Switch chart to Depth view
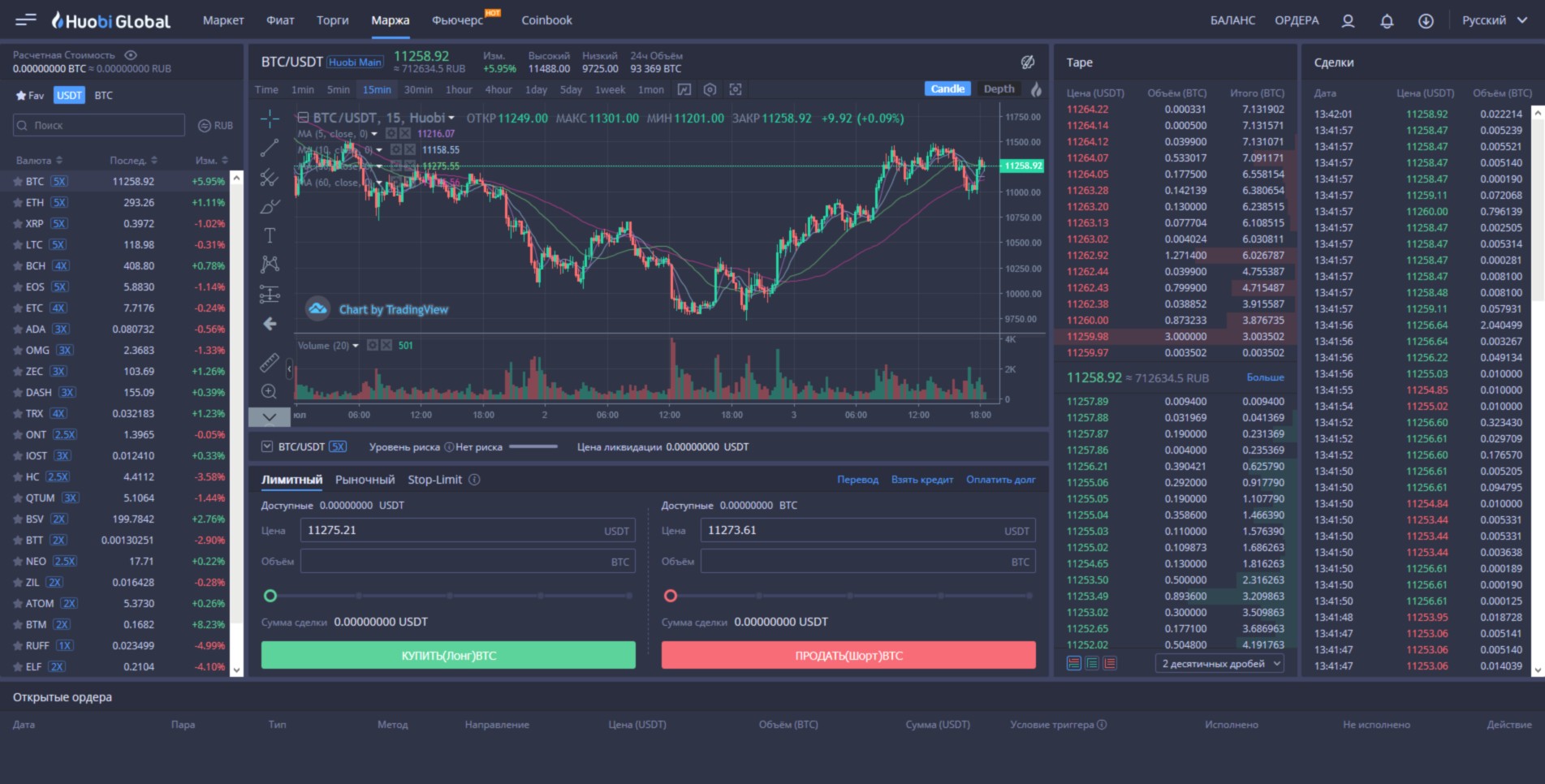Screen dimensions: 1545x784 tap(999, 89)
